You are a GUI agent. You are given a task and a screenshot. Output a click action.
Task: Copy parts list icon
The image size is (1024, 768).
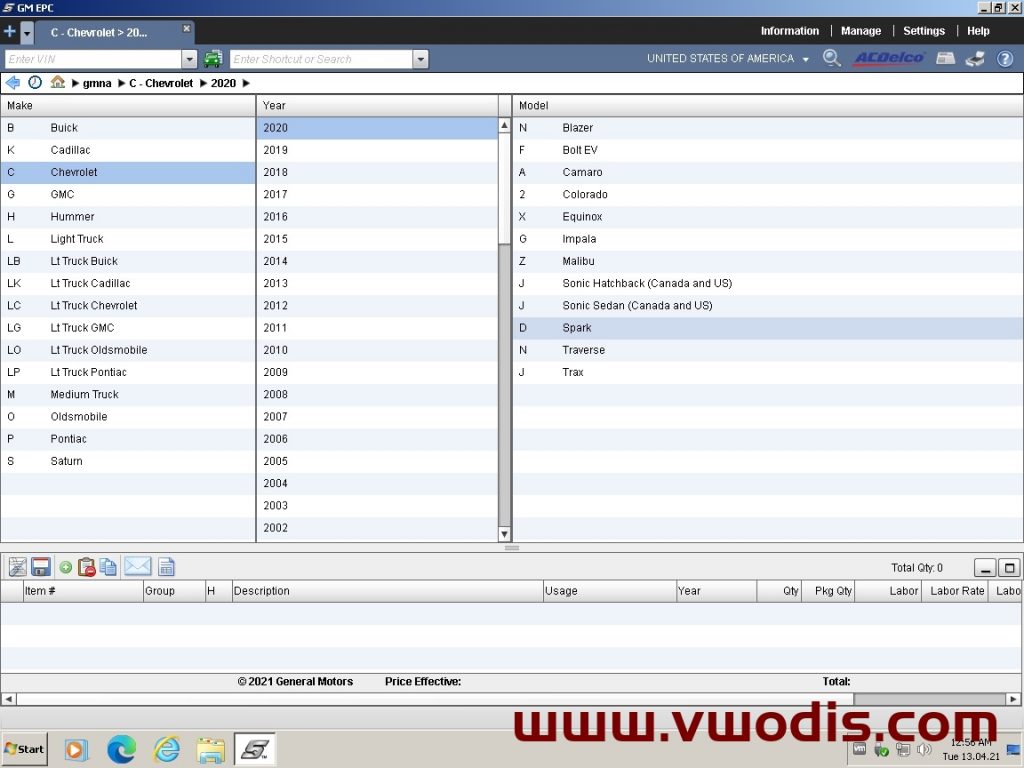point(108,567)
